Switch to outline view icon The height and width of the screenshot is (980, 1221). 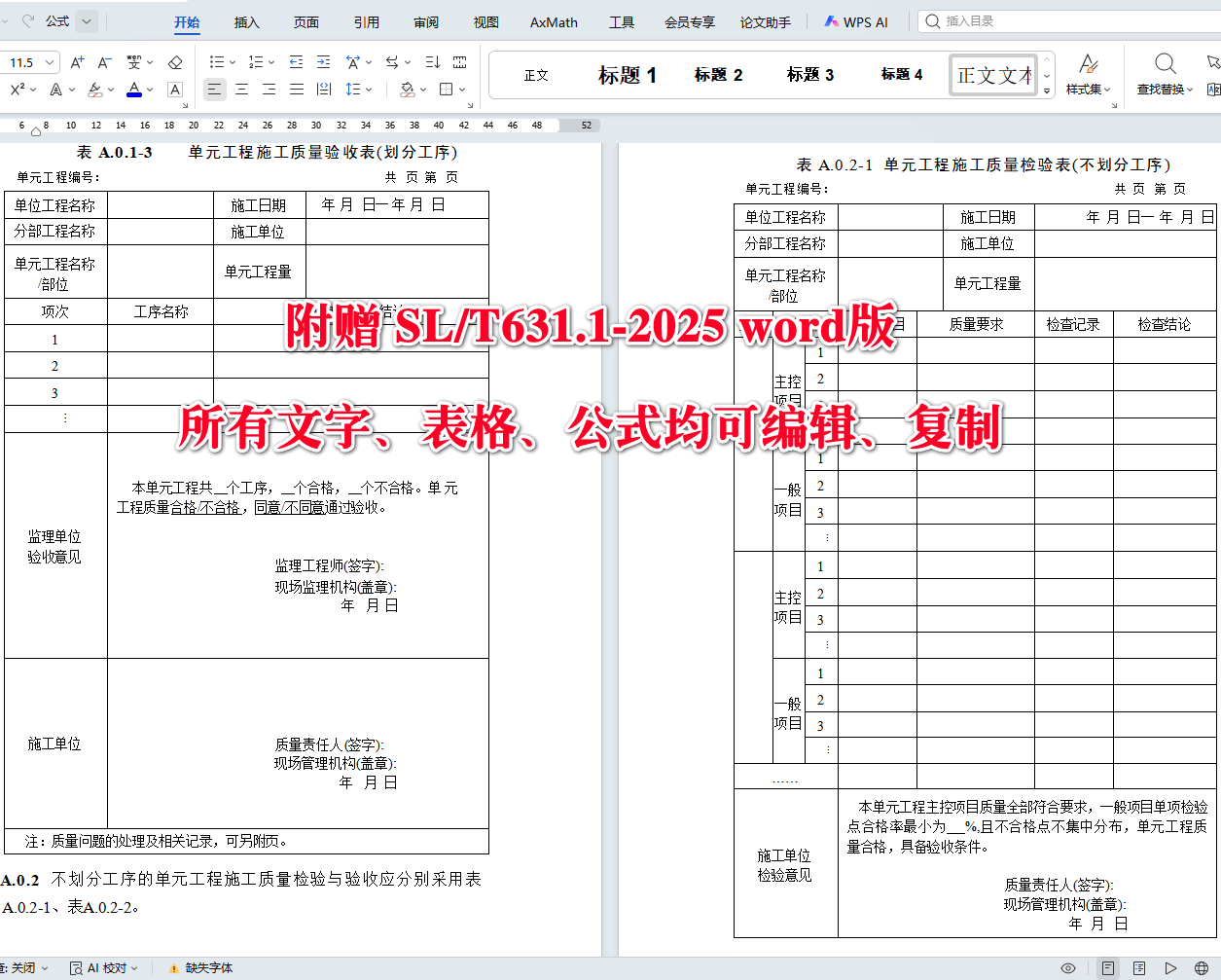pos(1139,968)
